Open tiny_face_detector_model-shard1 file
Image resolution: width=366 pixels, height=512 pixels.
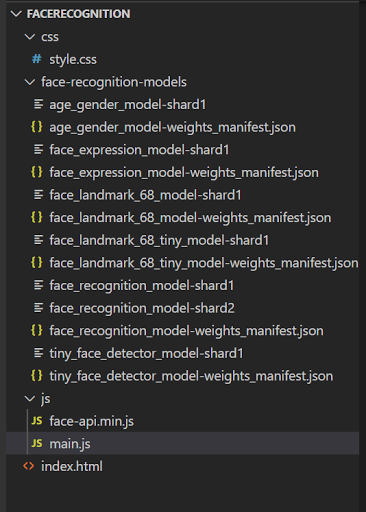tap(146, 354)
